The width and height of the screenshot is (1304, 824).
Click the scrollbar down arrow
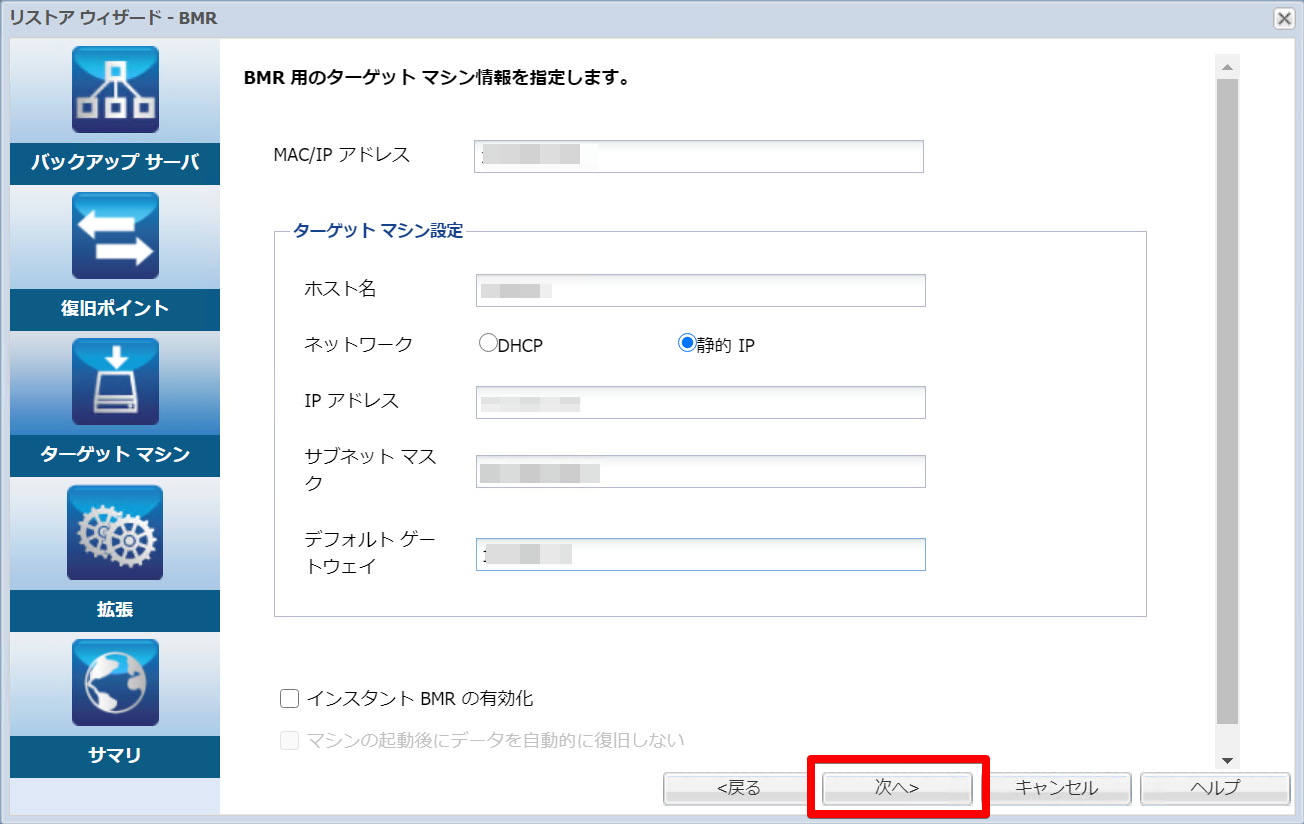coord(1228,761)
